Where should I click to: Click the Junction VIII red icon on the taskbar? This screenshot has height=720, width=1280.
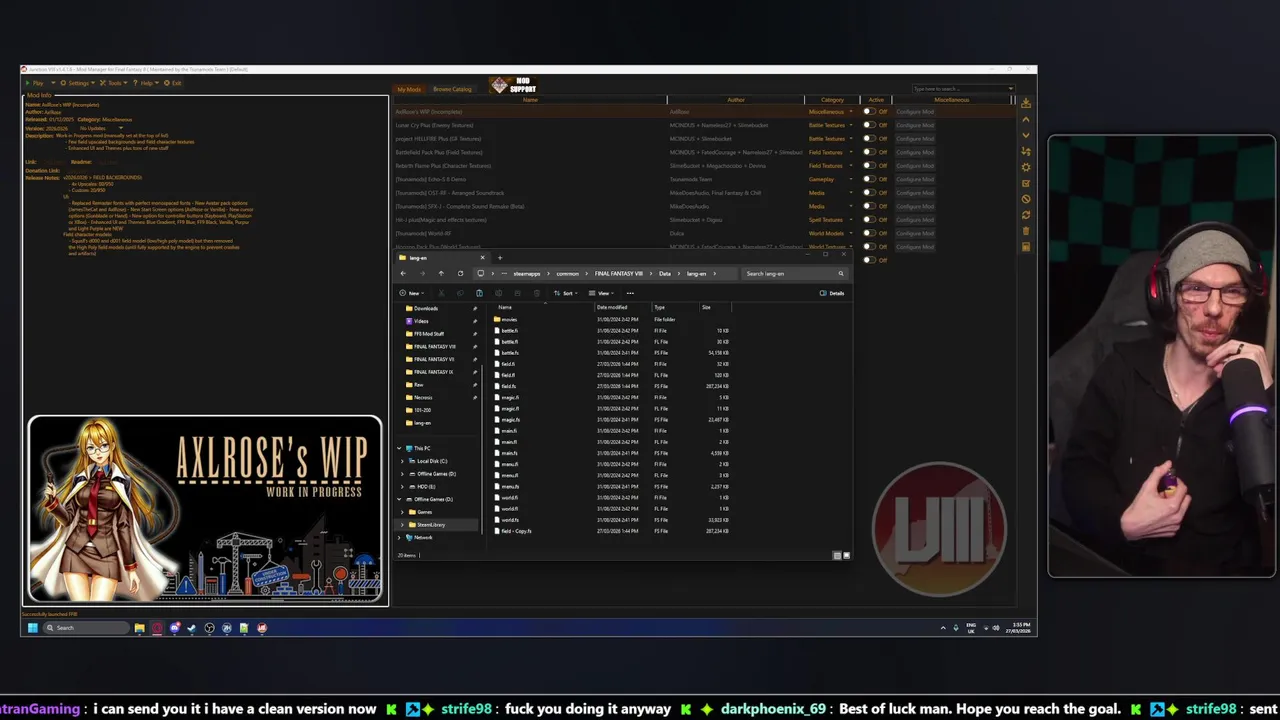262,628
